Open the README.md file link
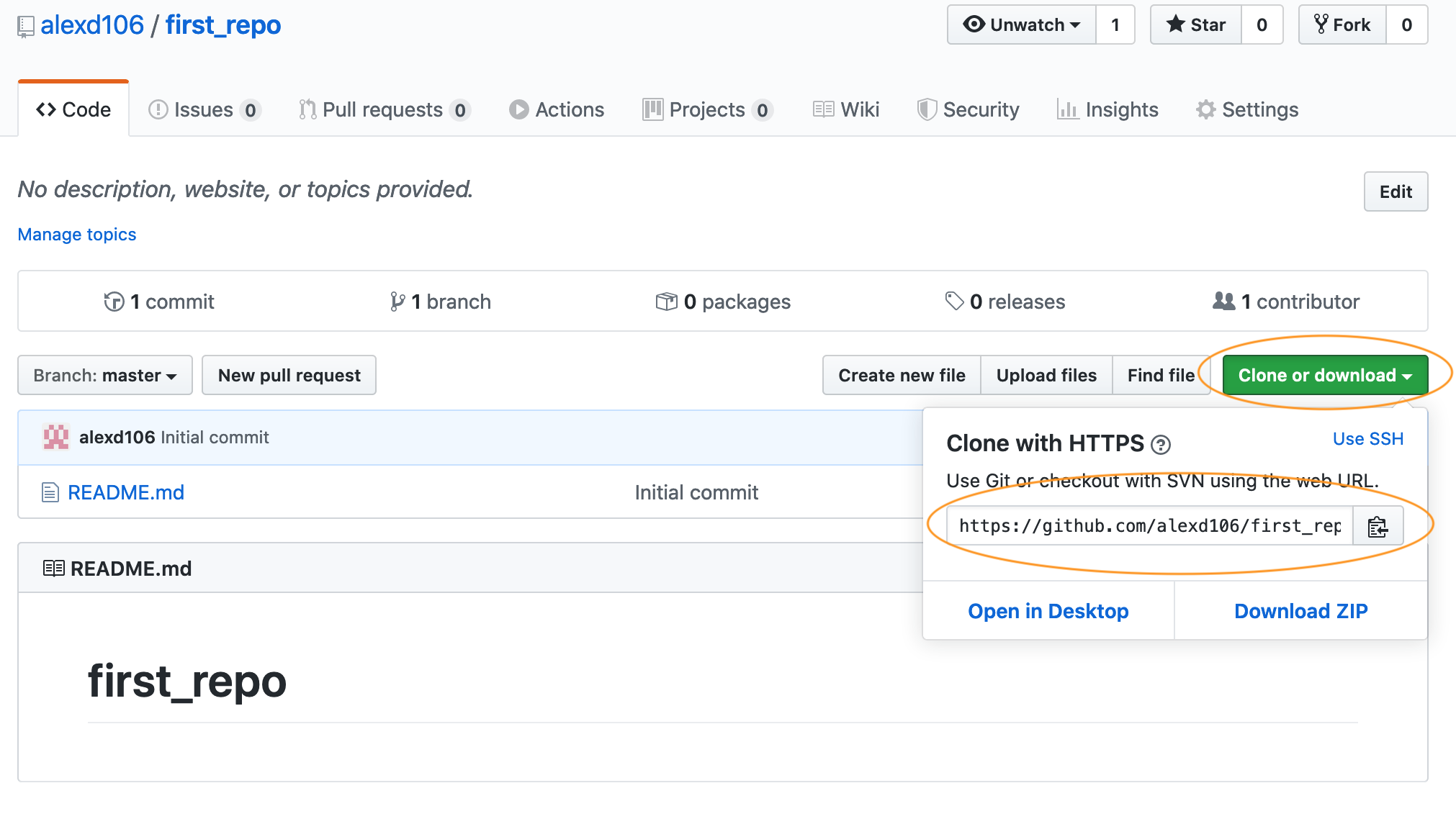This screenshot has height=819, width=1456. [126, 492]
